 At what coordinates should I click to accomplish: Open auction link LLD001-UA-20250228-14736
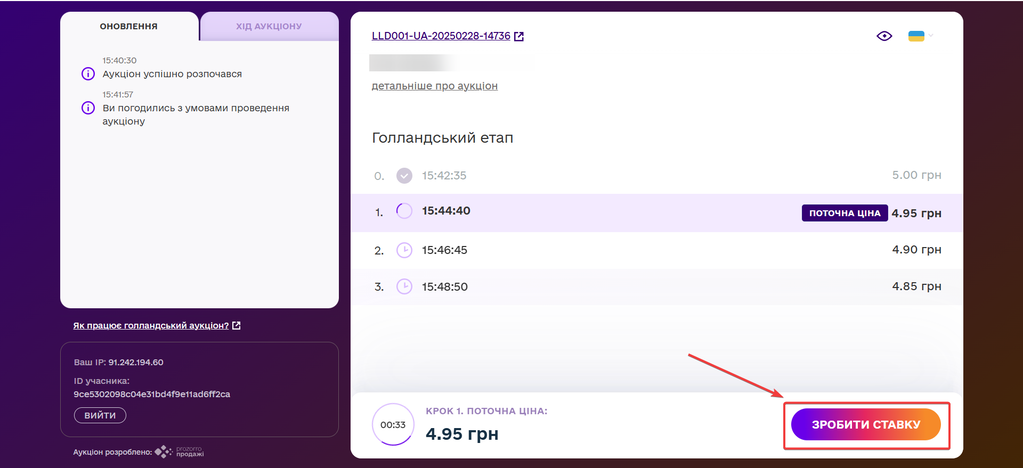[x=441, y=36]
